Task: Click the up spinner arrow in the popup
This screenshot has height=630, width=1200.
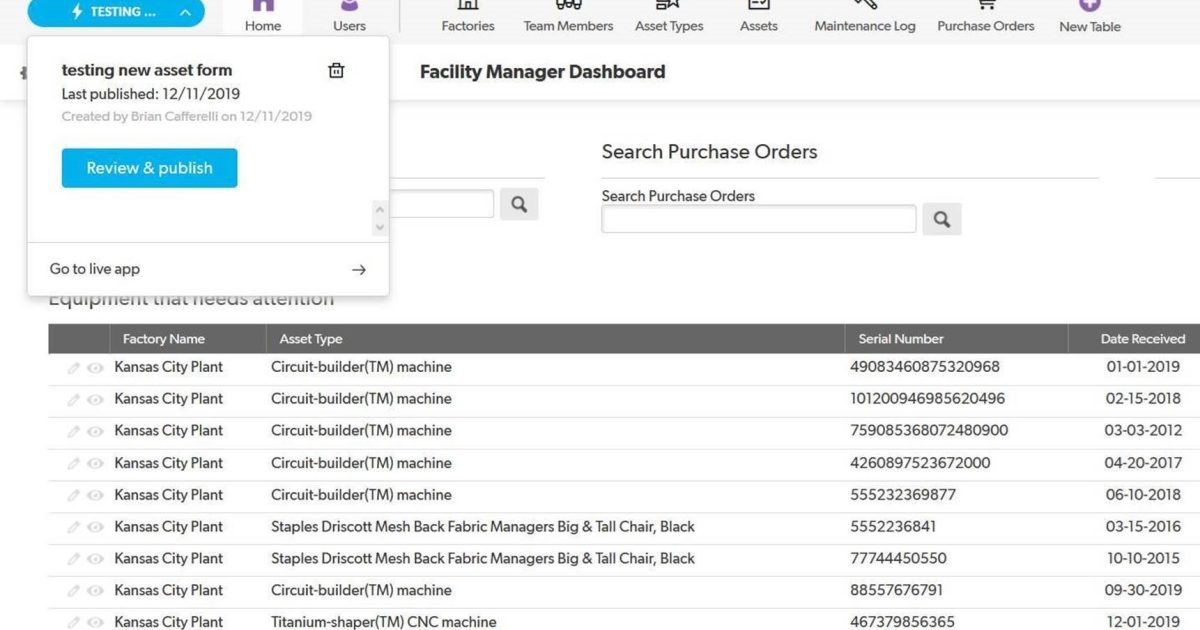Action: (x=379, y=211)
